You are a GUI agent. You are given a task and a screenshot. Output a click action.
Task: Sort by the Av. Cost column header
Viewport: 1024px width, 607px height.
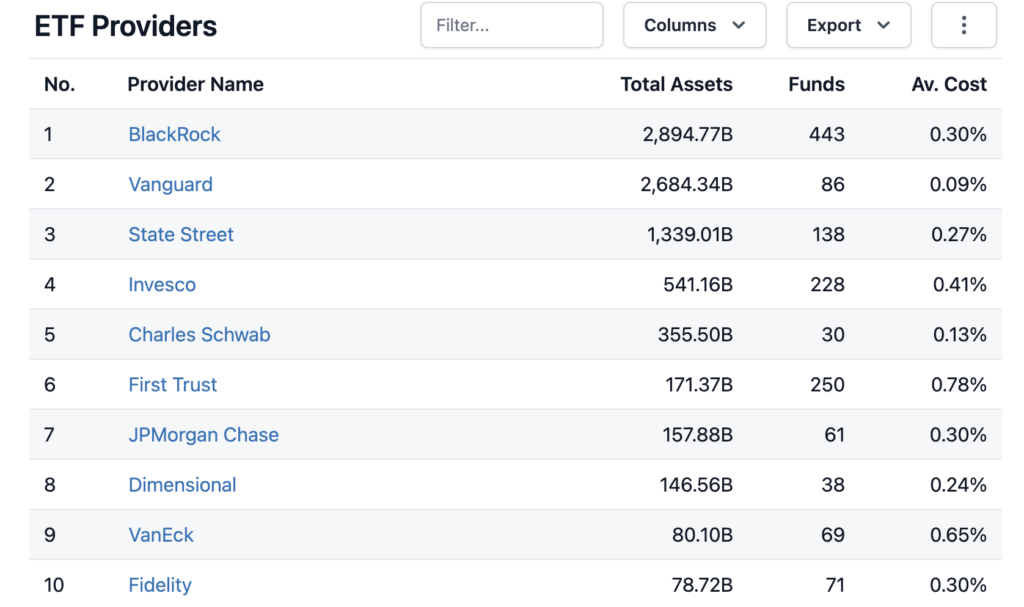pyautogui.click(x=949, y=84)
